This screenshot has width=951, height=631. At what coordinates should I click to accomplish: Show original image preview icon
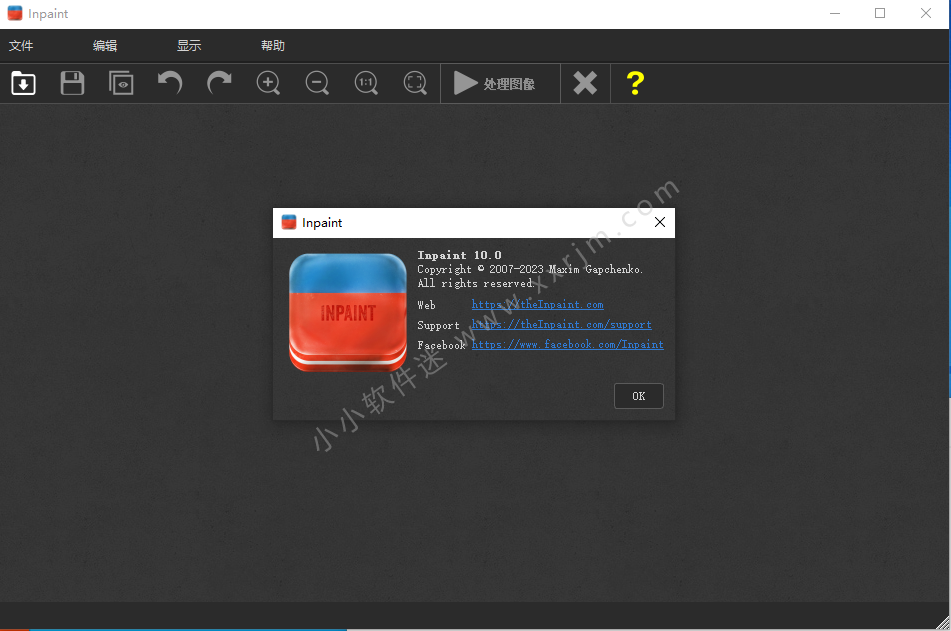point(121,83)
